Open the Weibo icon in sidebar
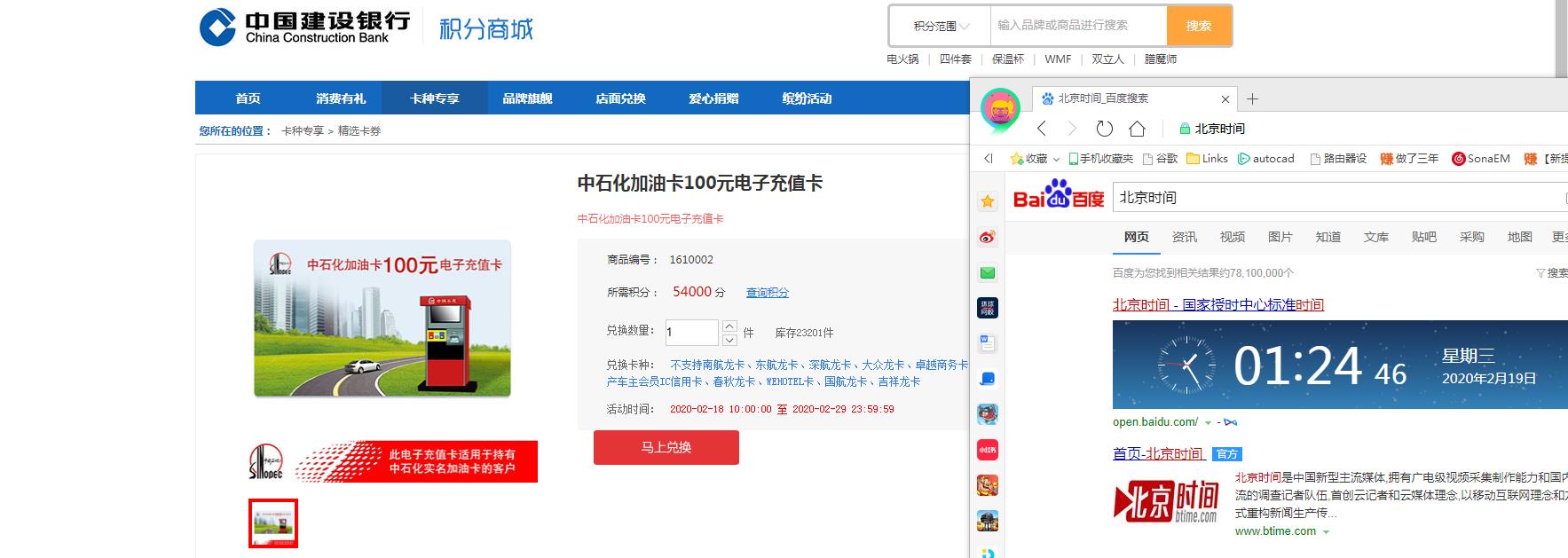Viewport: 1568px width, 558px height. [988, 237]
